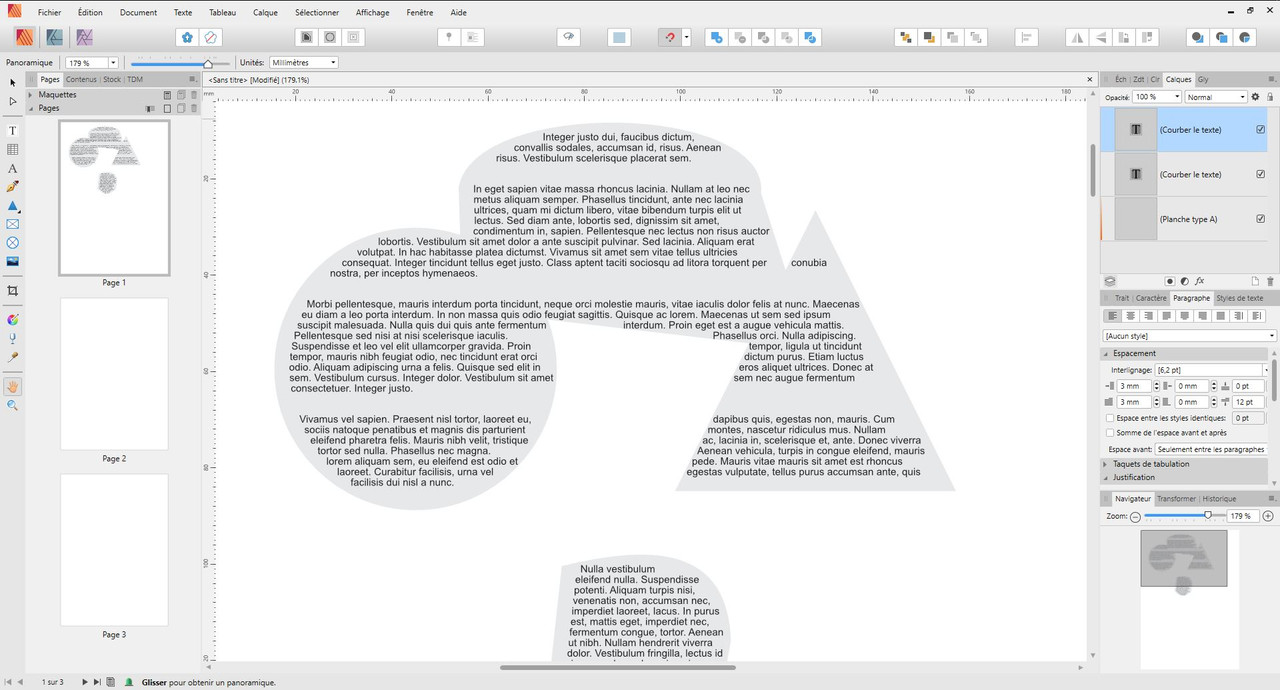This screenshot has height=690, width=1280.
Task: Enable Espace entre les styles identiques
Action: click(1110, 418)
